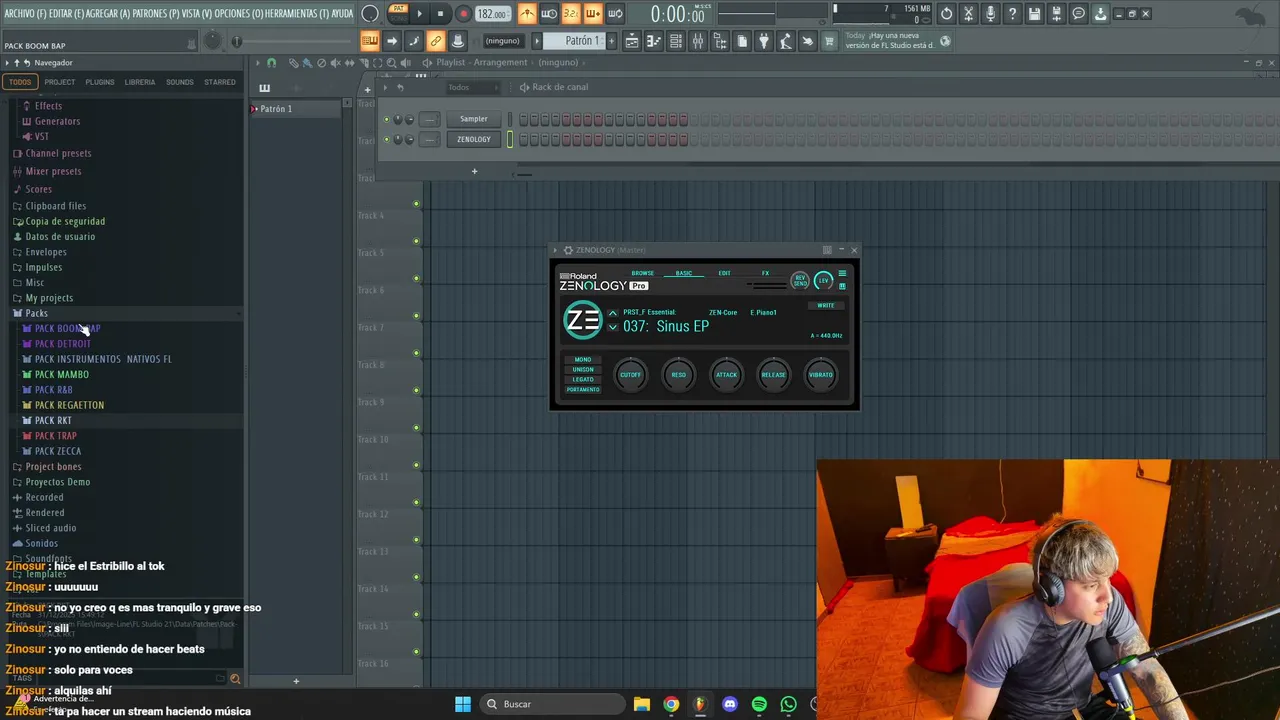
Task: Stop playback with the stop button
Action: point(440,14)
